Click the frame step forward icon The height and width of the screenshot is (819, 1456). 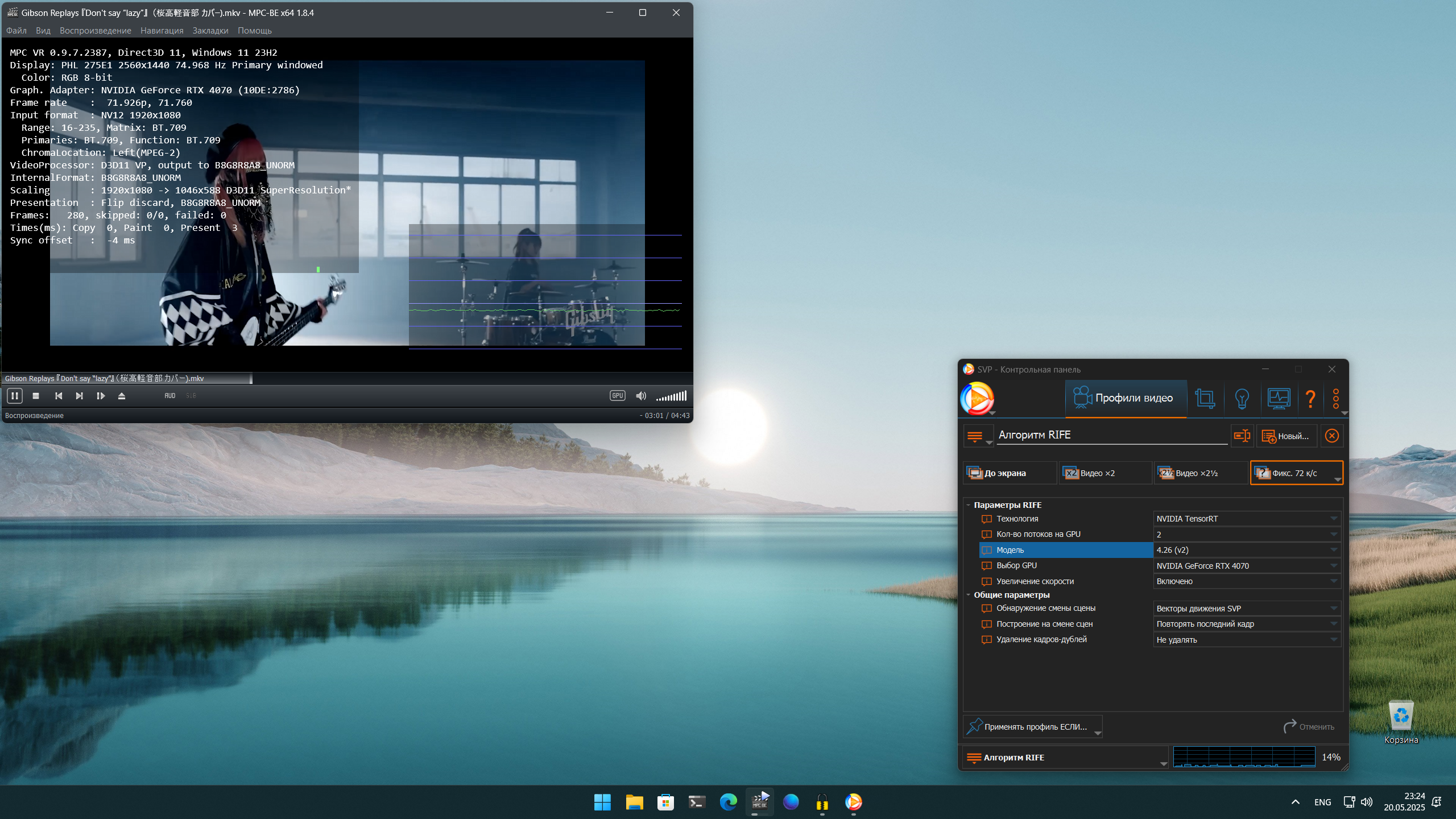pyautogui.click(x=101, y=396)
